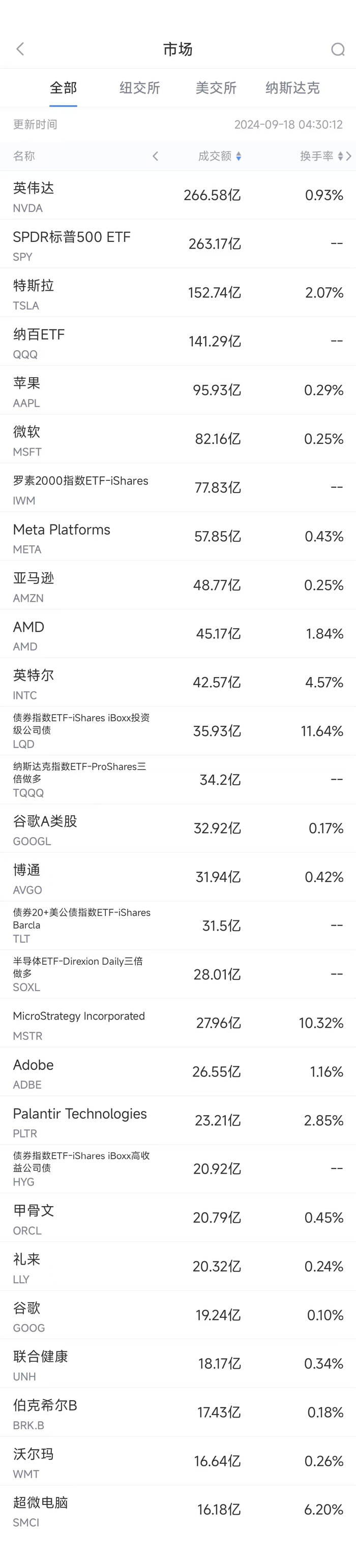Screen dimensions: 356x1568
Task: Select the MicroStrategy Incorporated row
Action: [x=177, y=1023]
